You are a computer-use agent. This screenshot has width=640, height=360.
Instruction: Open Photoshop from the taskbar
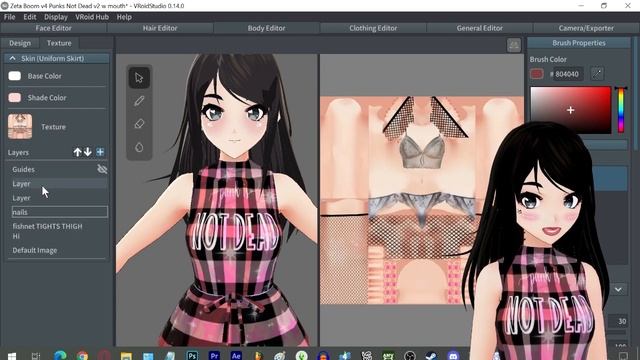[192, 356]
